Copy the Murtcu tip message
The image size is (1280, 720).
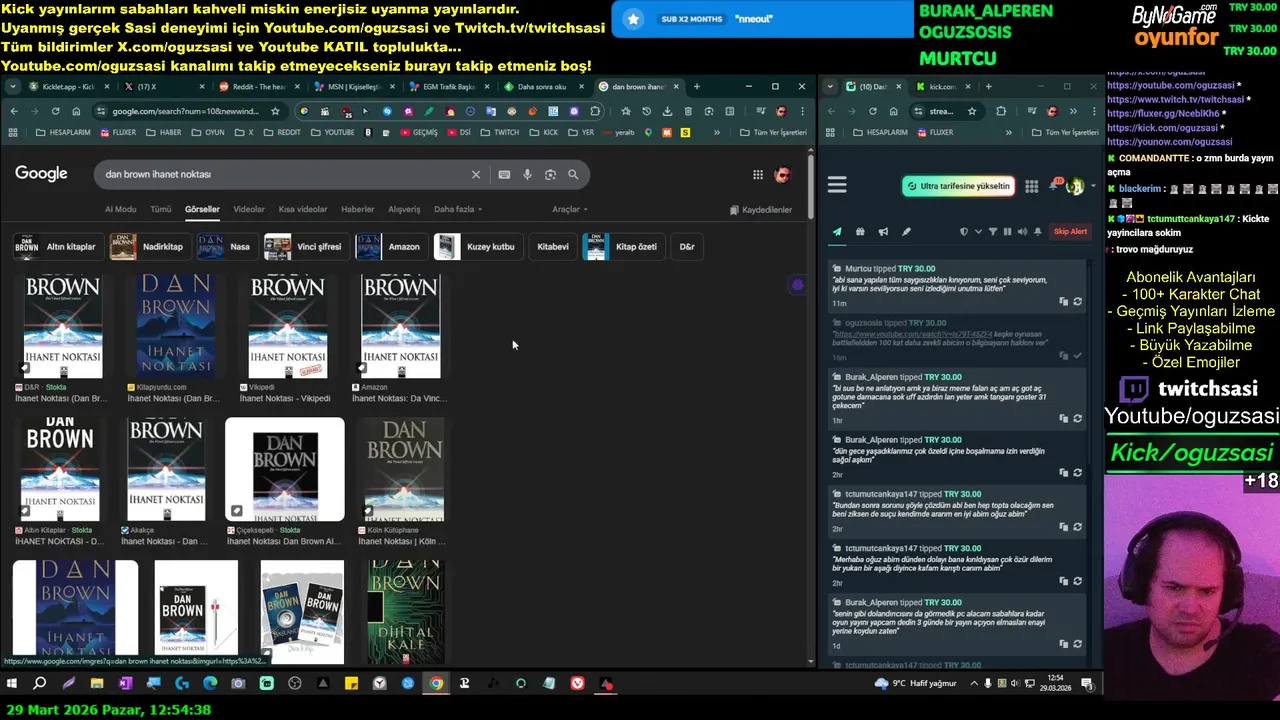1063,301
